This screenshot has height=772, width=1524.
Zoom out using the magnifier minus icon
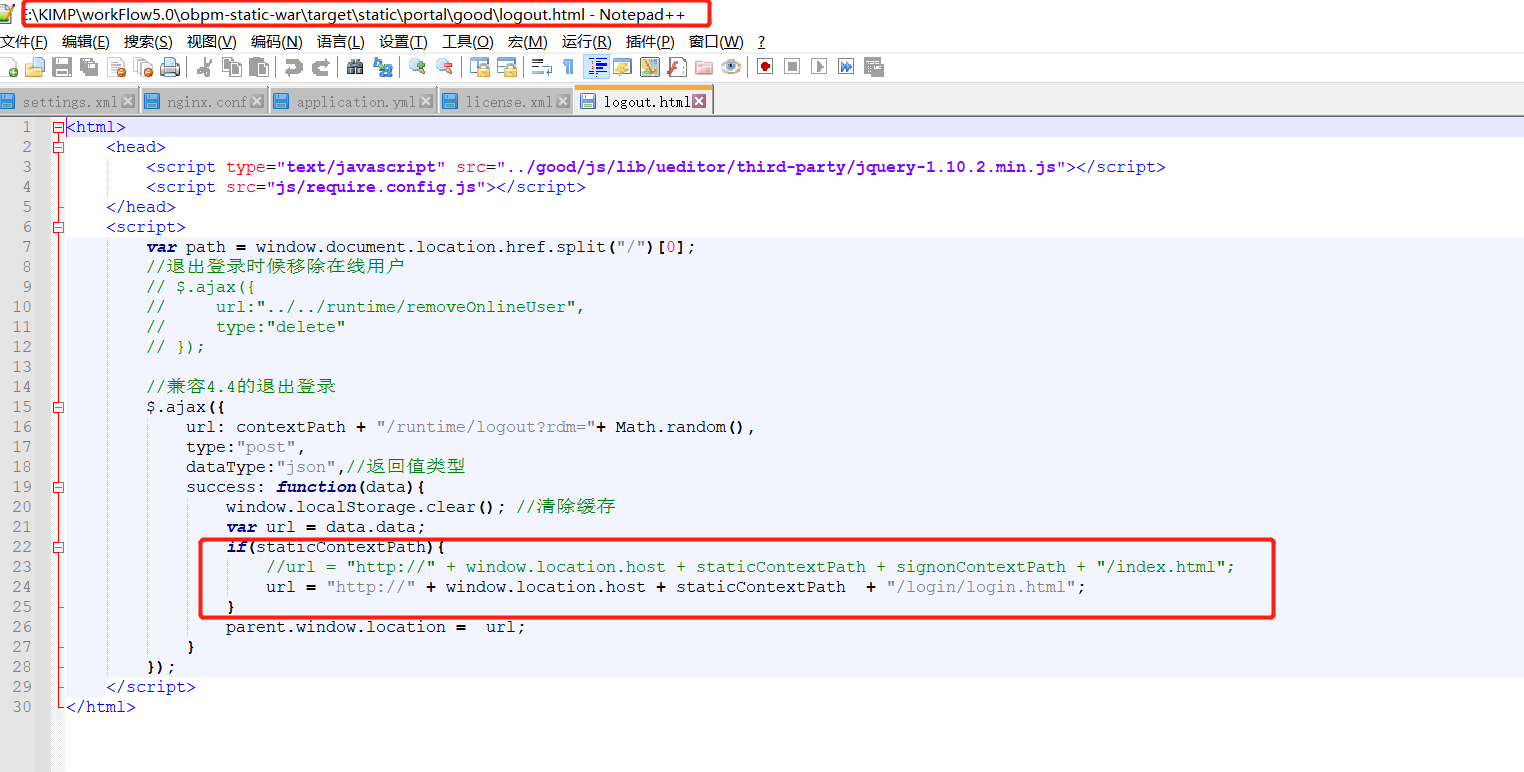(x=445, y=67)
